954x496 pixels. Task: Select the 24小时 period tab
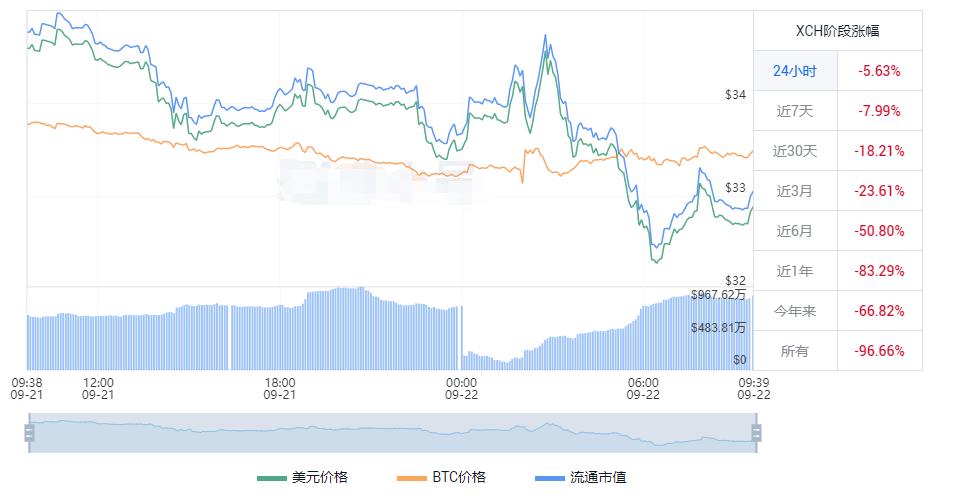click(x=795, y=71)
